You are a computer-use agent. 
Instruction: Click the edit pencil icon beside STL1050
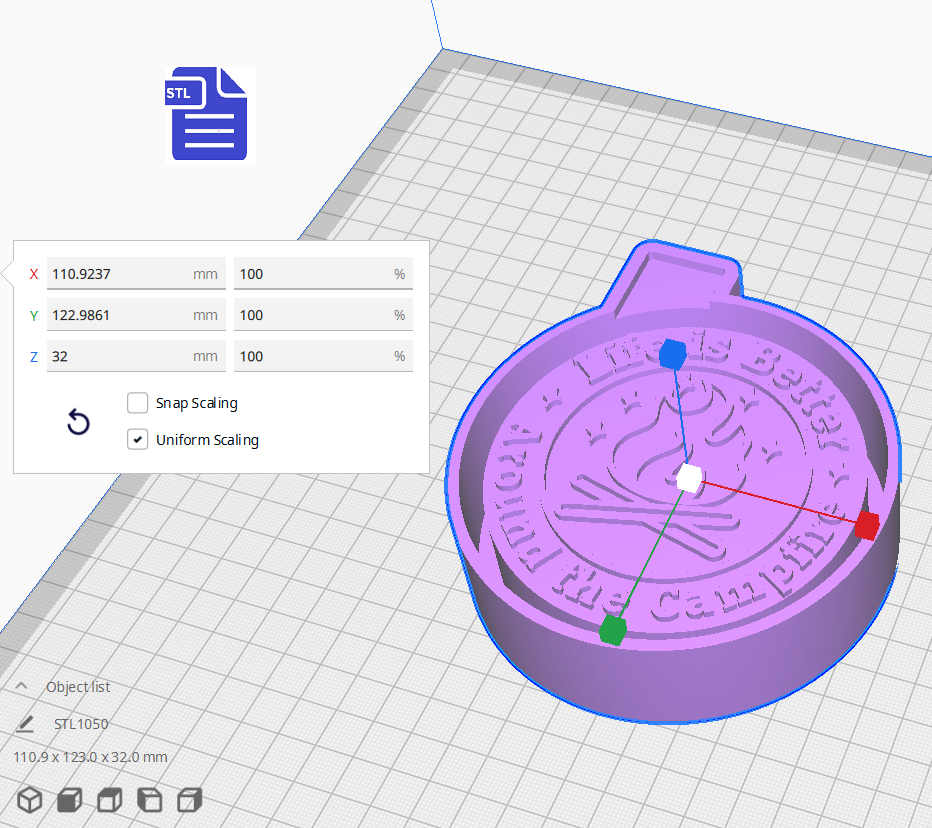pyautogui.click(x=25, y=723)
